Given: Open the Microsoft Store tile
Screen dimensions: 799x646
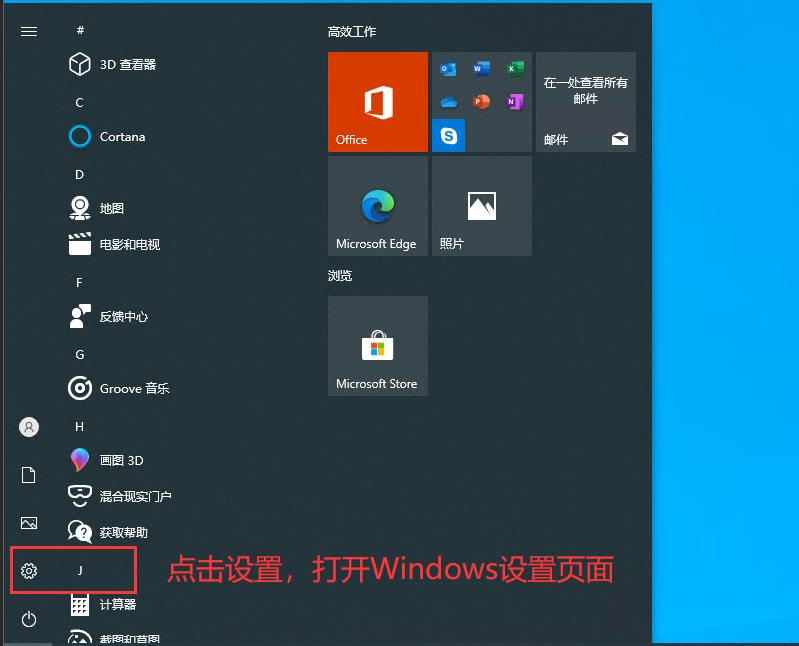Looking at the screenshot, I should click(x=378, y=346).
